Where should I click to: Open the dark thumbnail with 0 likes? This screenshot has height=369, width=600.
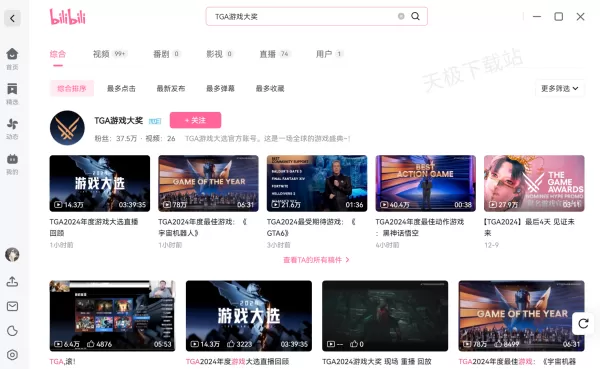point(385,316)
